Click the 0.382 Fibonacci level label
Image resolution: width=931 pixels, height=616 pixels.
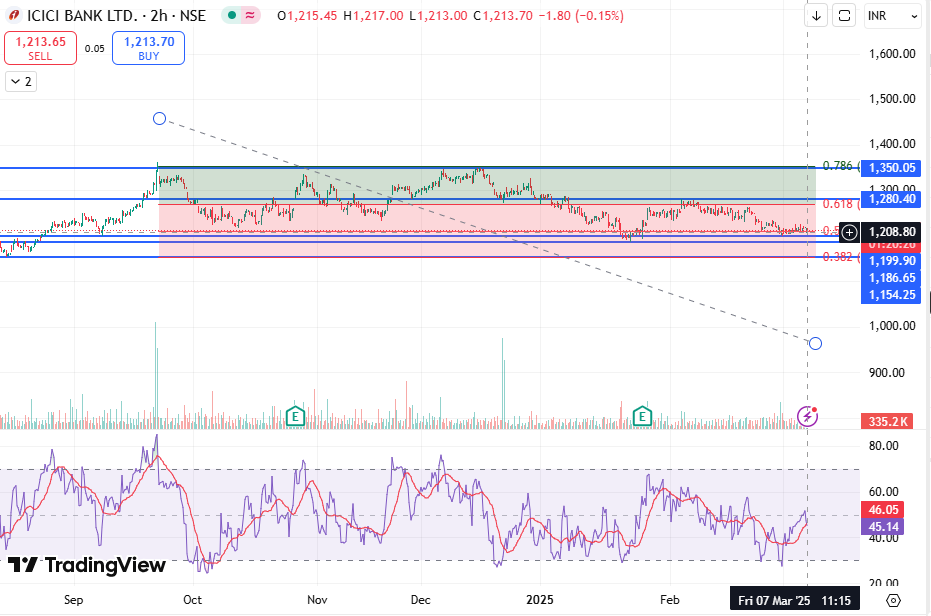(838, 257)
